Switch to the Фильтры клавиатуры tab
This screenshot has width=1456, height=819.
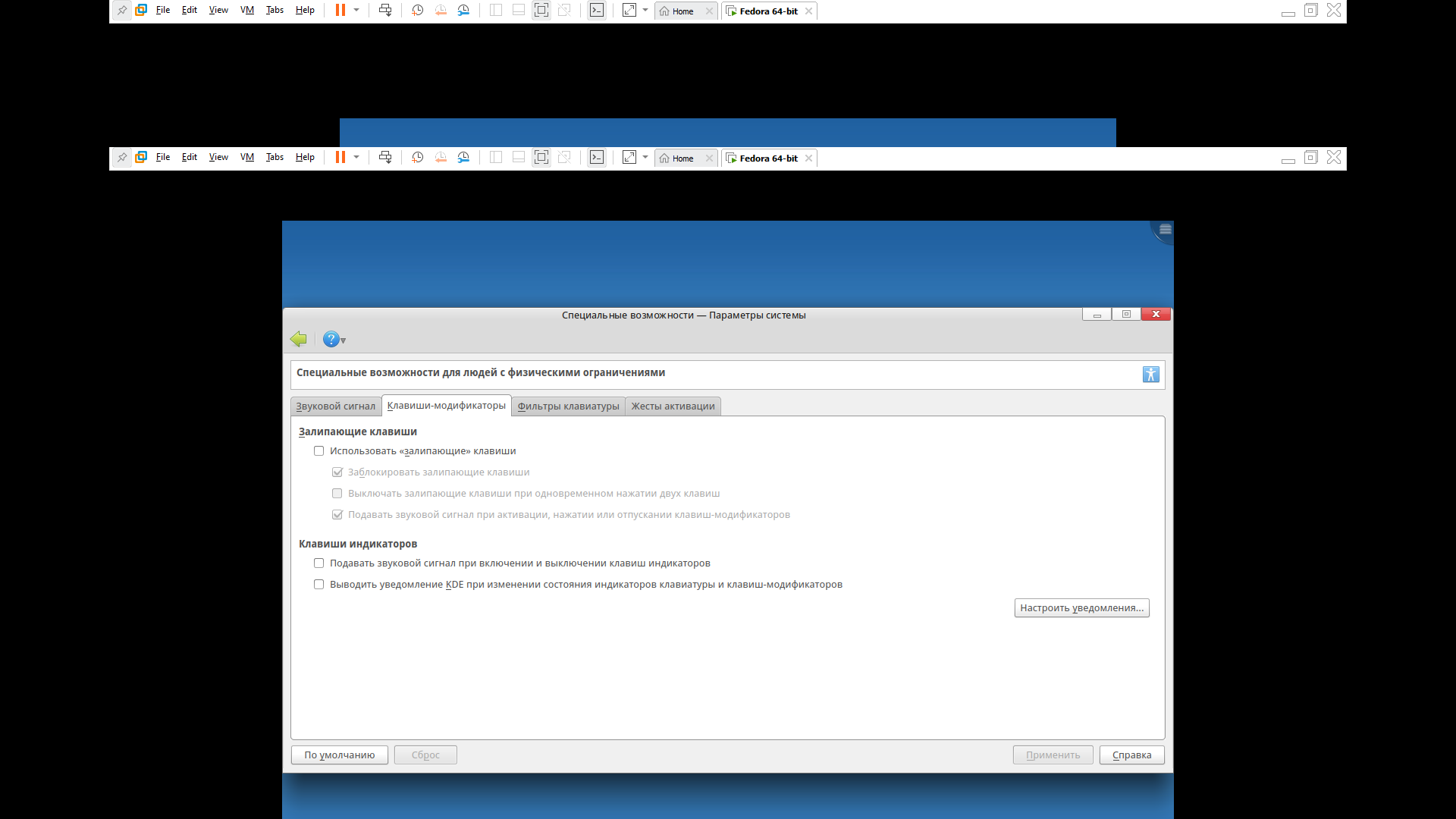click(x=568, y=406)
